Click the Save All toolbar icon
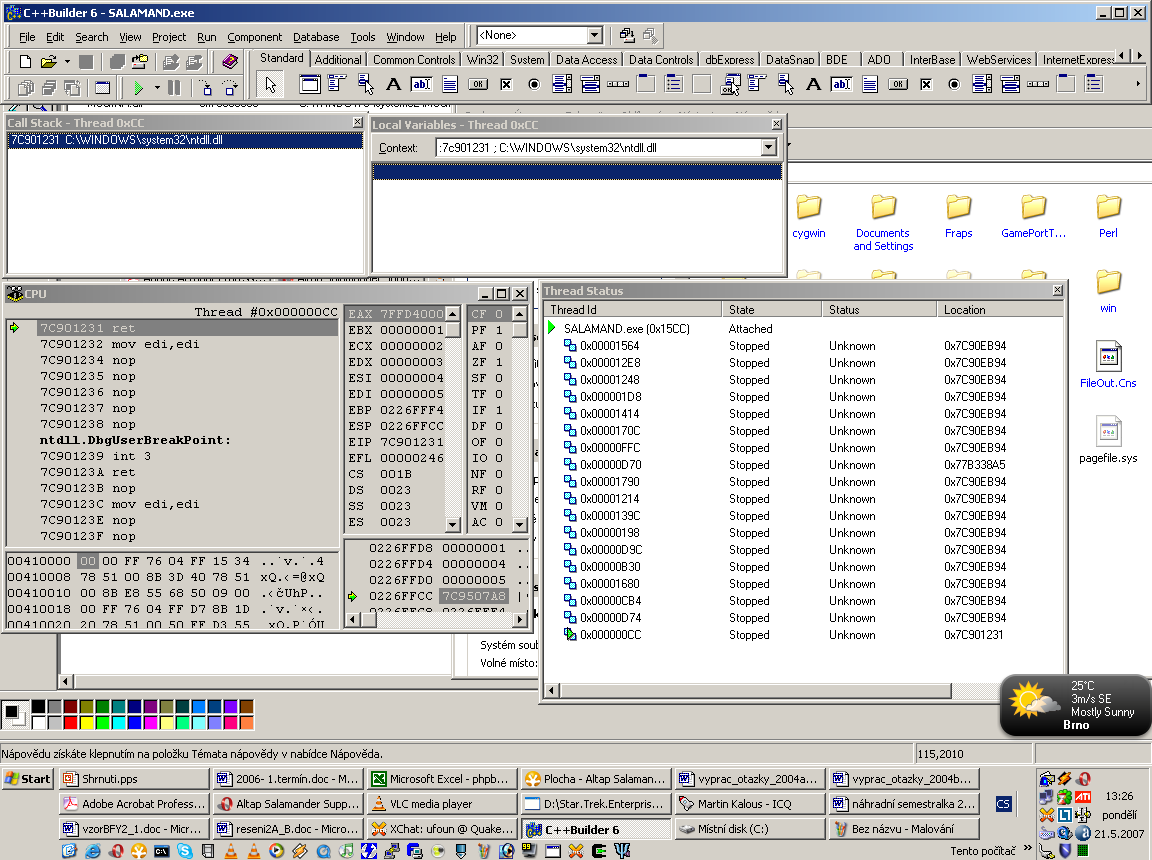Viewport: 1152px width, 860px height. pos(117,62)
